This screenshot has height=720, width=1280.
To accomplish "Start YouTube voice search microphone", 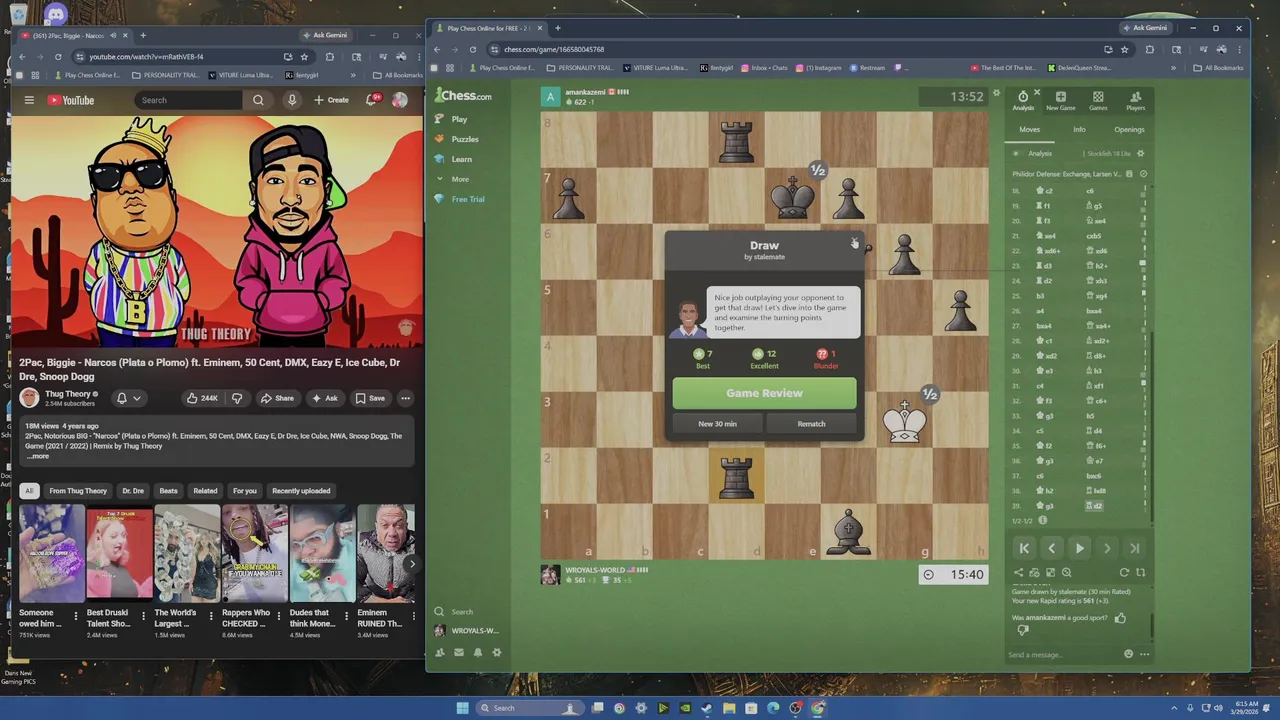I will click(292, 100).
